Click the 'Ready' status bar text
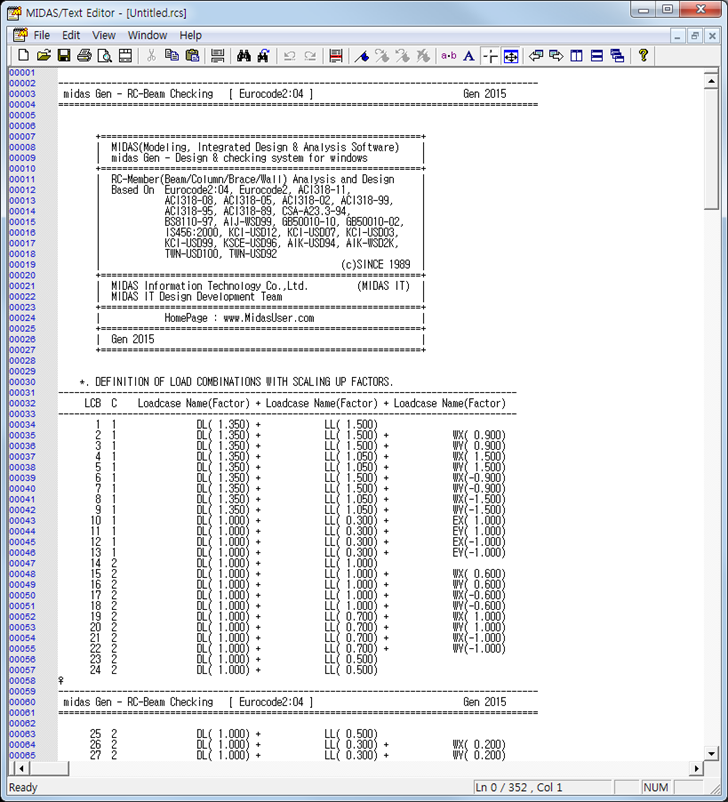Image resolution: width=728 pixels, height=802 pixels. (x=23, y=787)
